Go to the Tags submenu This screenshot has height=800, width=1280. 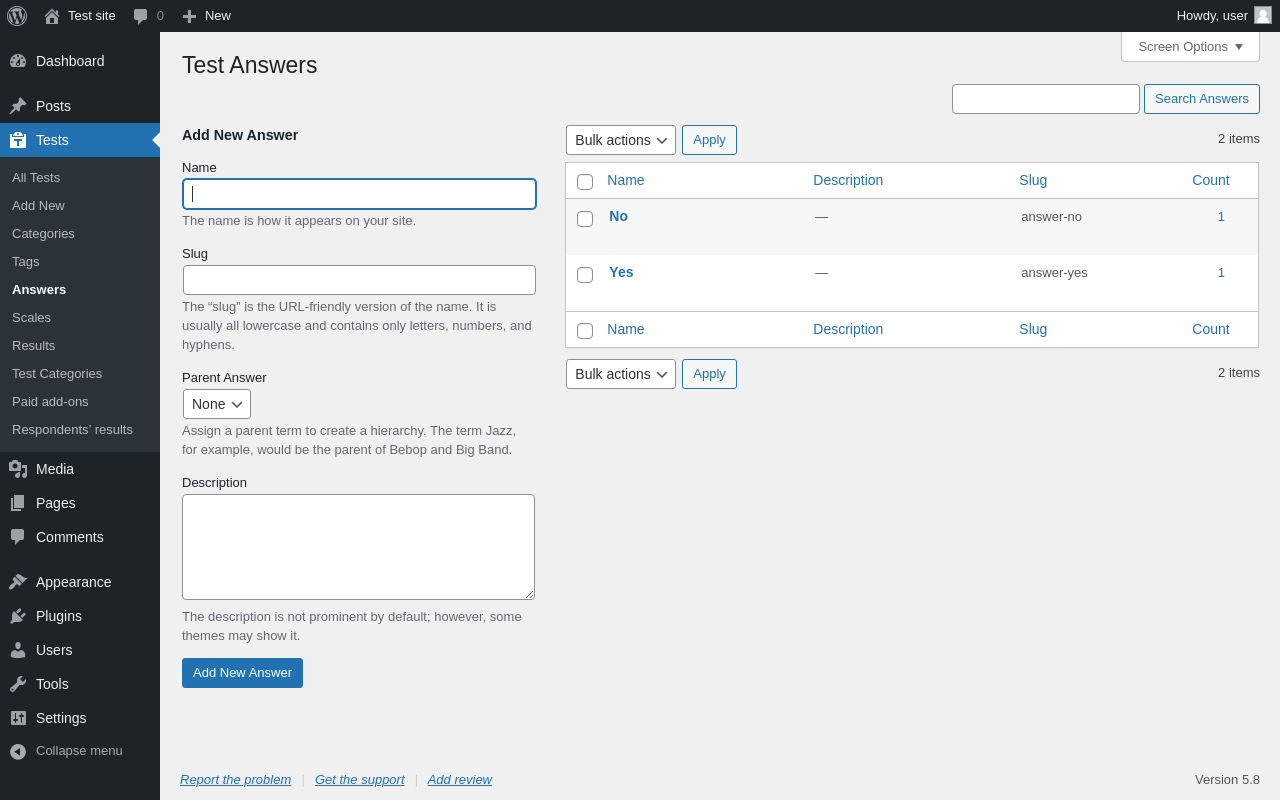[x=26, y=262]
